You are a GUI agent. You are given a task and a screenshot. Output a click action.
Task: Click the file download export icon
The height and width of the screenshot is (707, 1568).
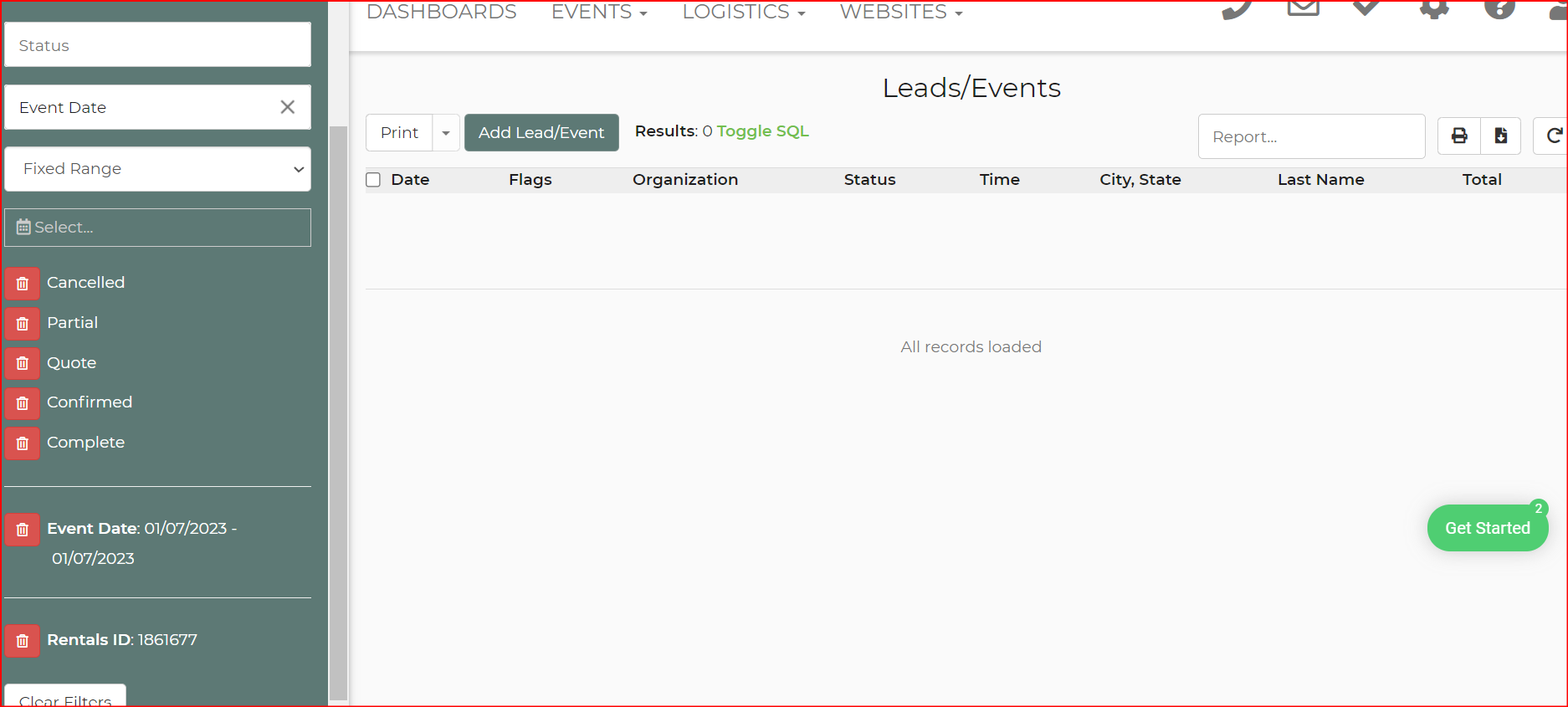[x=1501, y=136]
